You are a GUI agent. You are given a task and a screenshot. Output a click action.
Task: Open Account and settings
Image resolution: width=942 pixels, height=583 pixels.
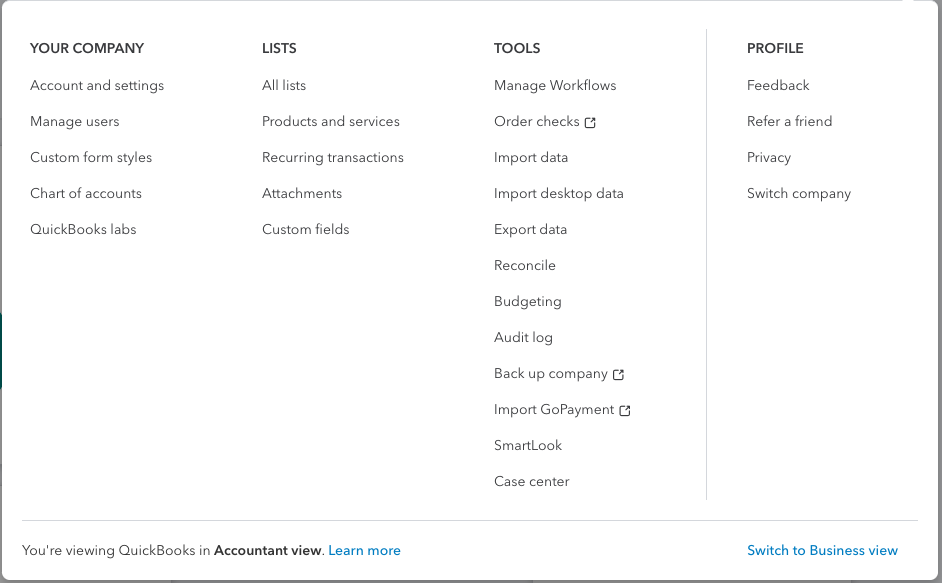click(x=97, y=86)
